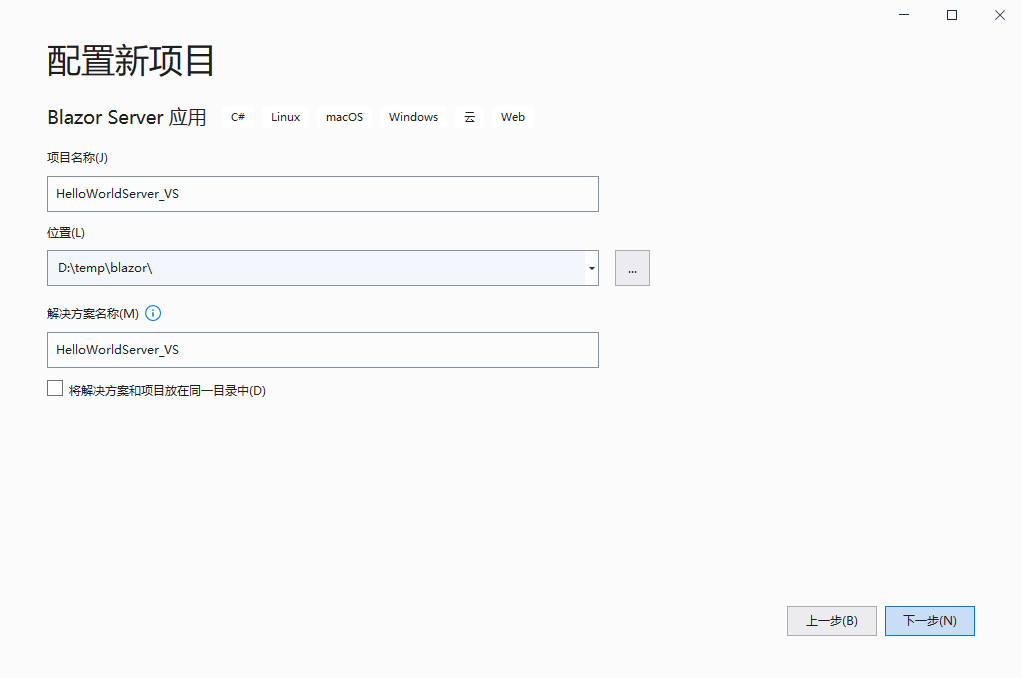Image resolution: width=1022 pixels, height=678 pixels.
Task: Select the Windows platform tag
Action: pyautogui.click(x=412, y=117)
